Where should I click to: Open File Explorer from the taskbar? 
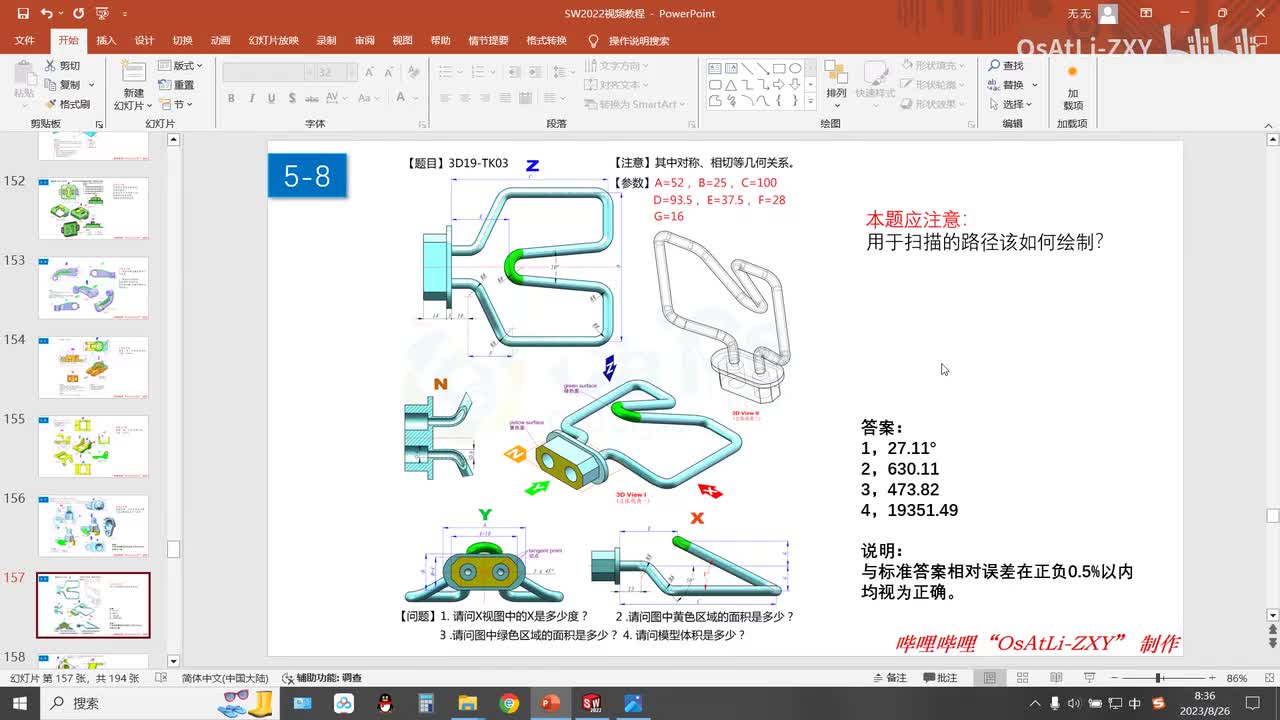pyautogui.click(x=468, y=703)
